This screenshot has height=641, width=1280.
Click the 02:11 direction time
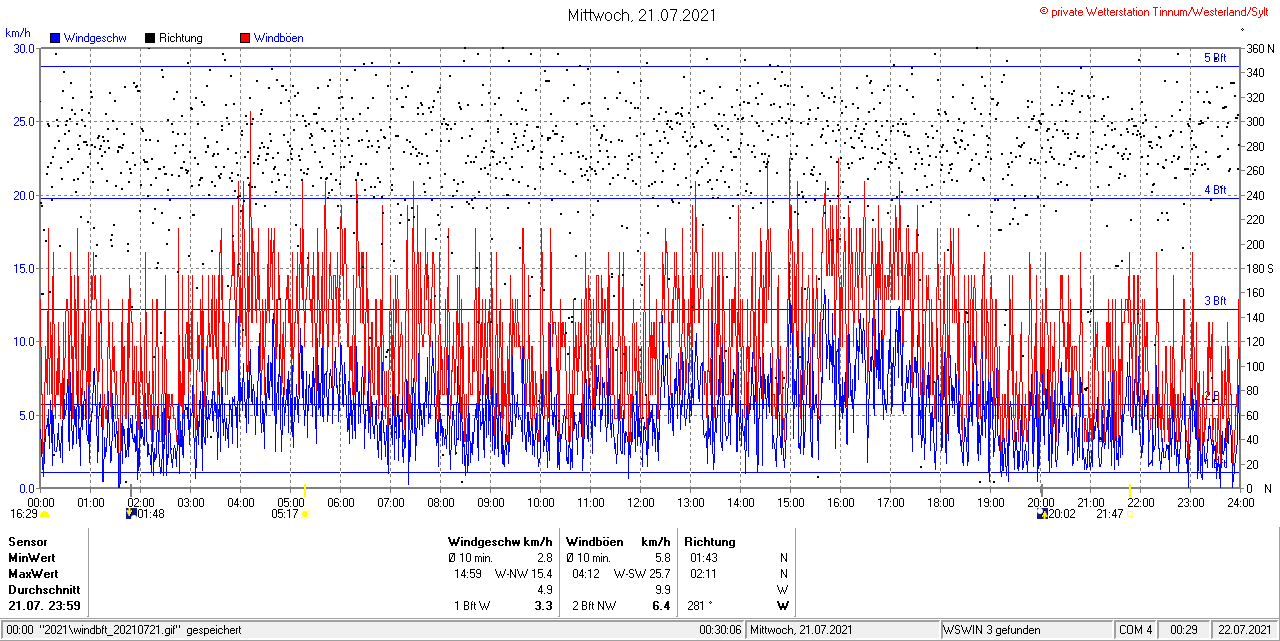point(704,574)
